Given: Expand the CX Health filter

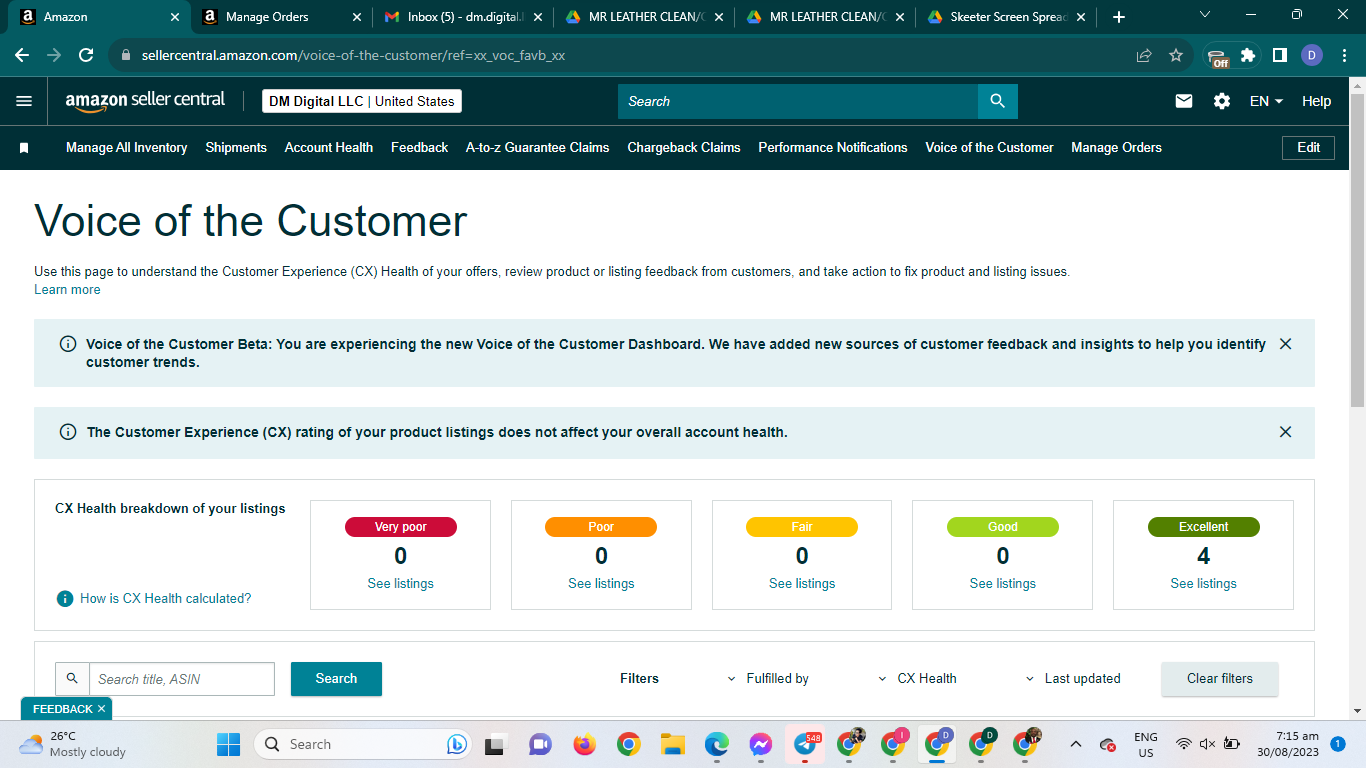Looking at the screenshot, I should pos(917,678).
